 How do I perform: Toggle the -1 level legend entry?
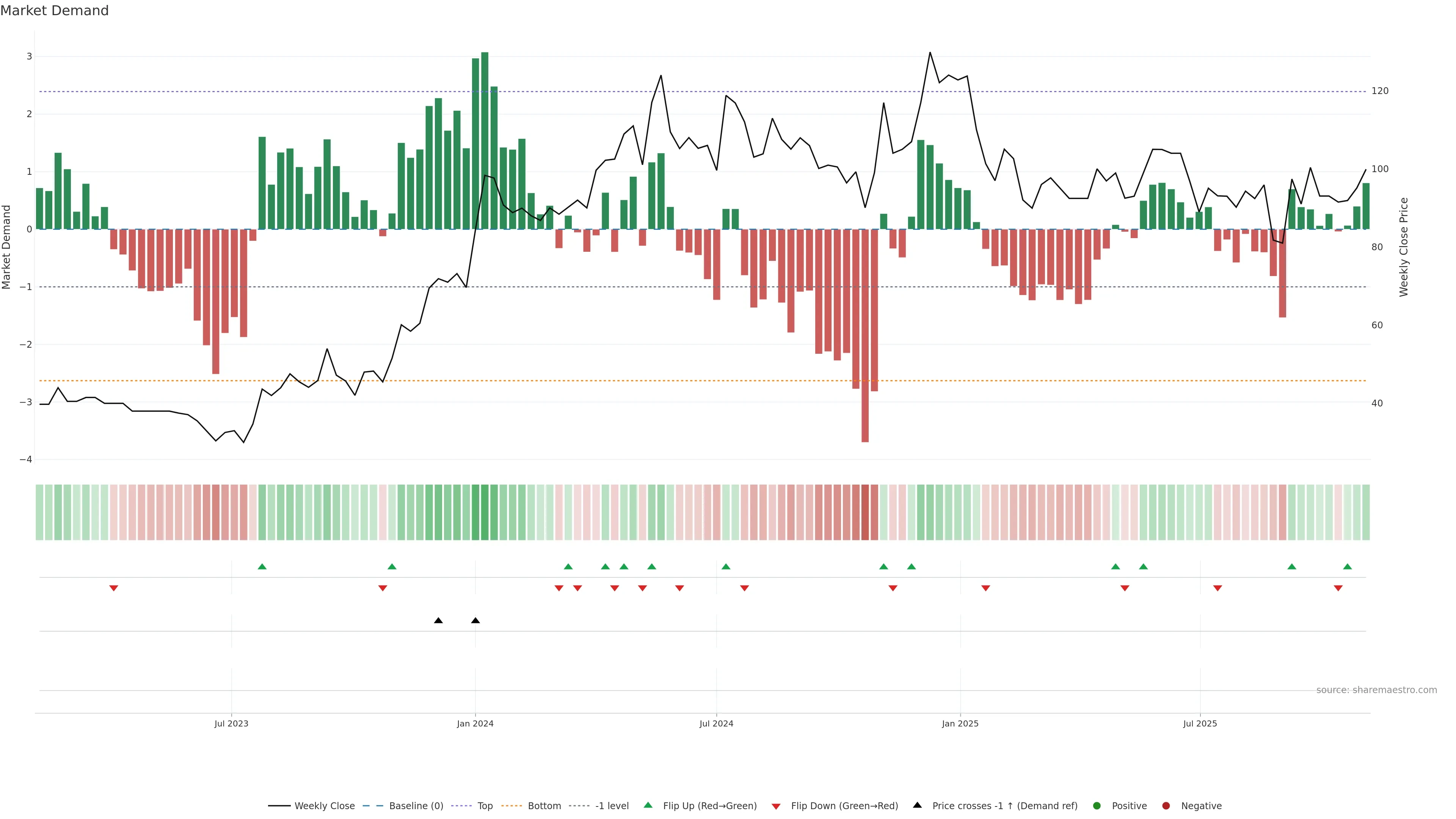tap(612, 806)
